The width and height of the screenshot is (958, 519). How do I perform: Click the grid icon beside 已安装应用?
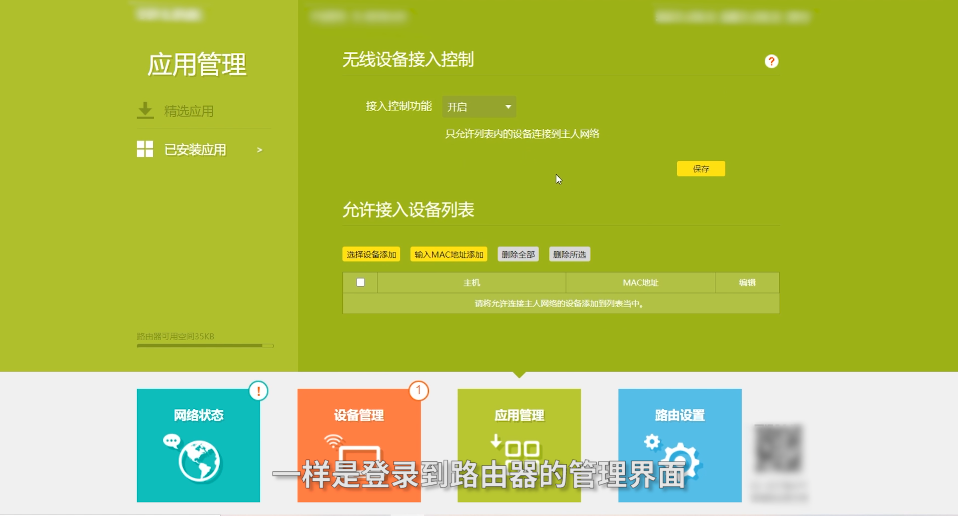(145, 150)
